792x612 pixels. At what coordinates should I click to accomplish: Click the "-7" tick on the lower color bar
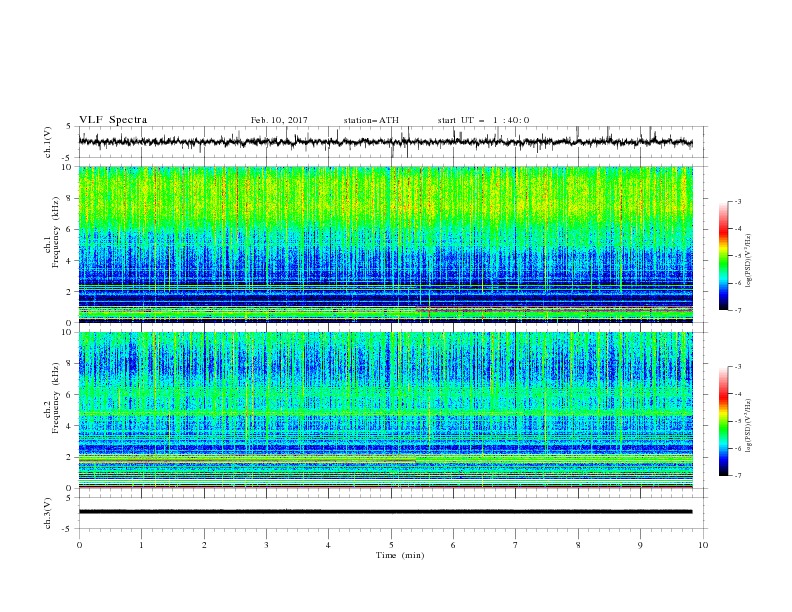(x=737, y=476)
